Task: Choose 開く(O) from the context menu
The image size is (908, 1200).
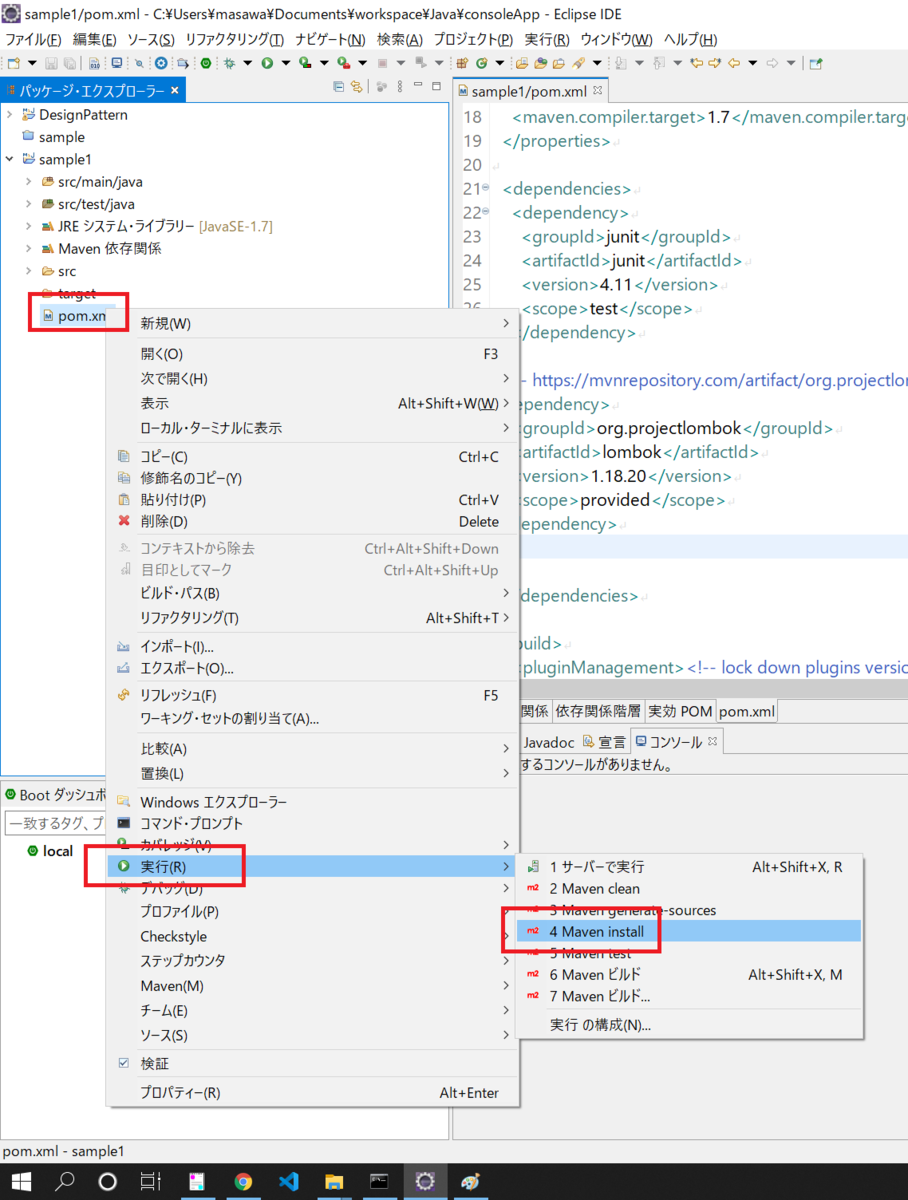Action: pos(312,354)
